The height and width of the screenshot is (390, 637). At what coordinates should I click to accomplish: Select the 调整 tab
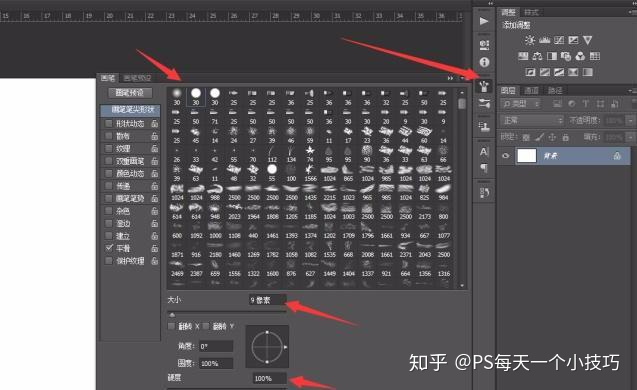(508, 13)
